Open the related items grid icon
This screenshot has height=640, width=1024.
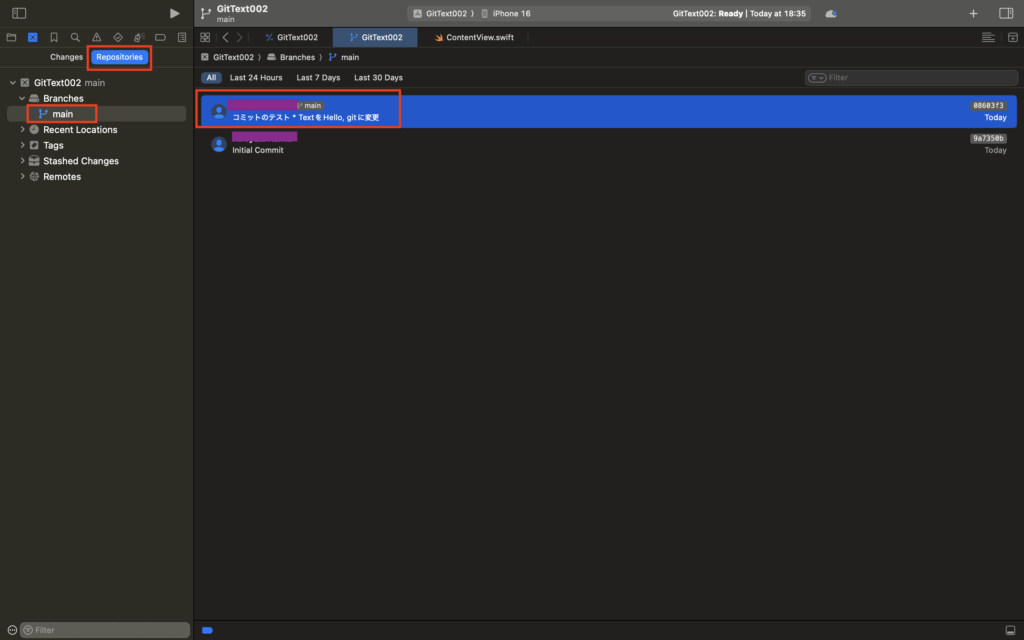tap(205, 37)
